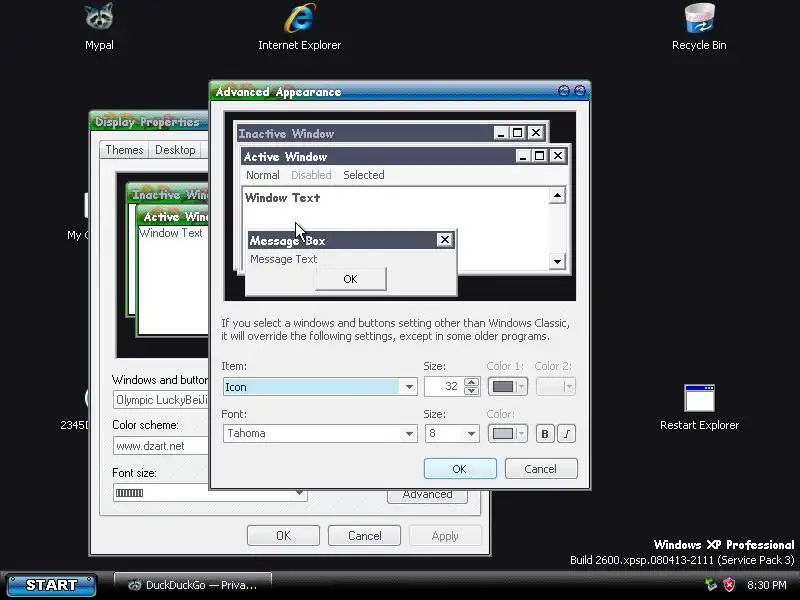The width and height of the screenshot is (800, 600).
Task: Open the Font dropdown showing Tahoma
Action: pos(320,433)
